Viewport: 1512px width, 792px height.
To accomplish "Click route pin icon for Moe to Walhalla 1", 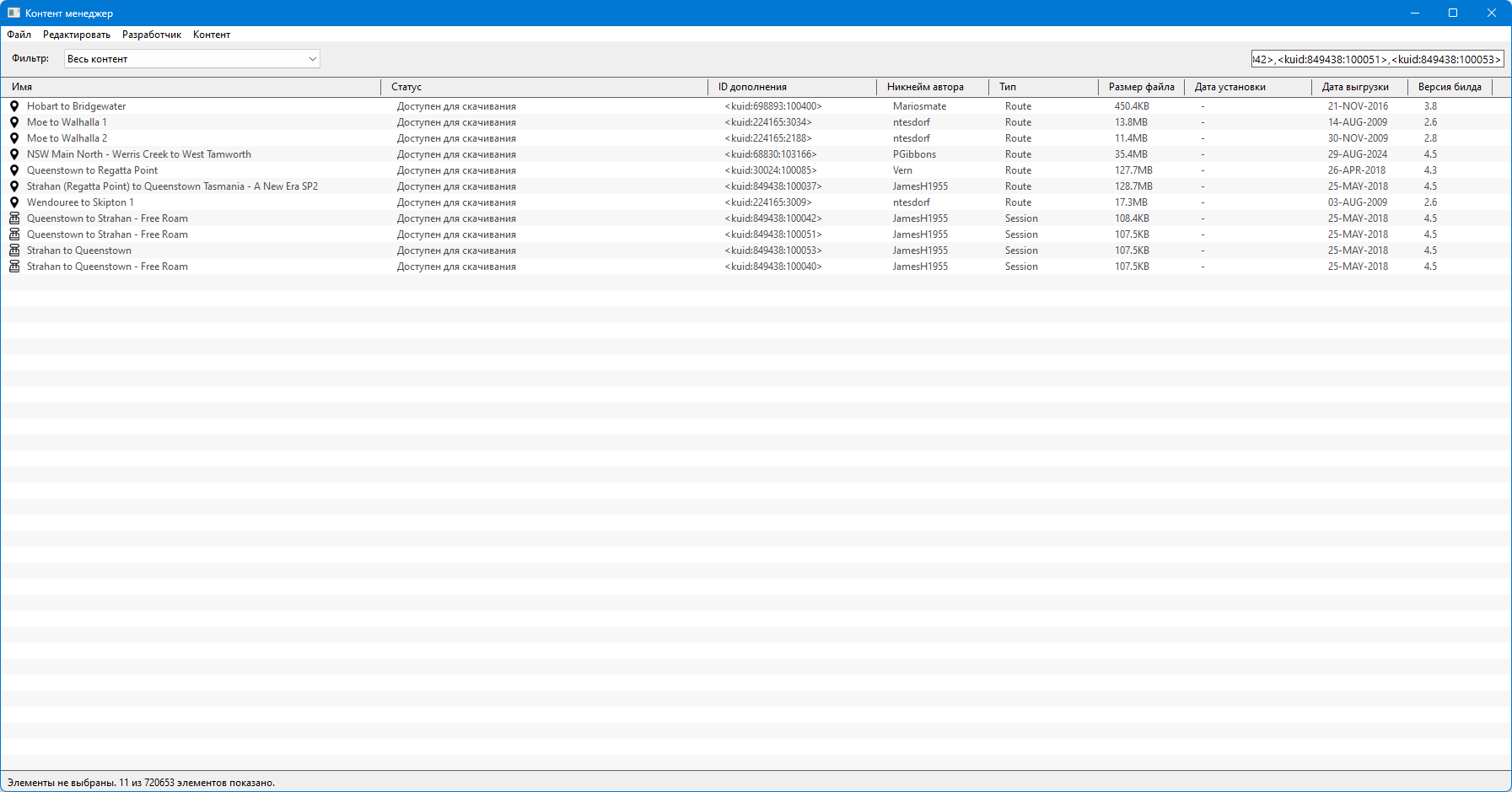I will (x=14, y=122).
